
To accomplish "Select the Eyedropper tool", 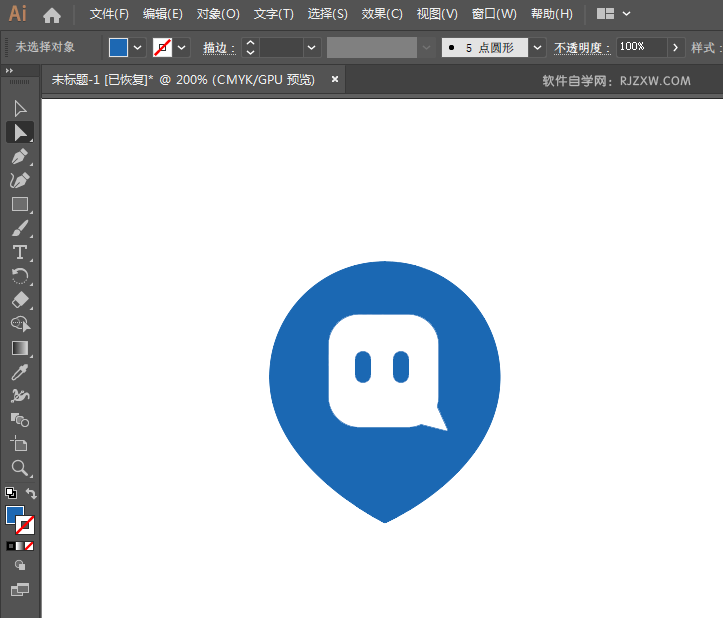I will point(20,372).
